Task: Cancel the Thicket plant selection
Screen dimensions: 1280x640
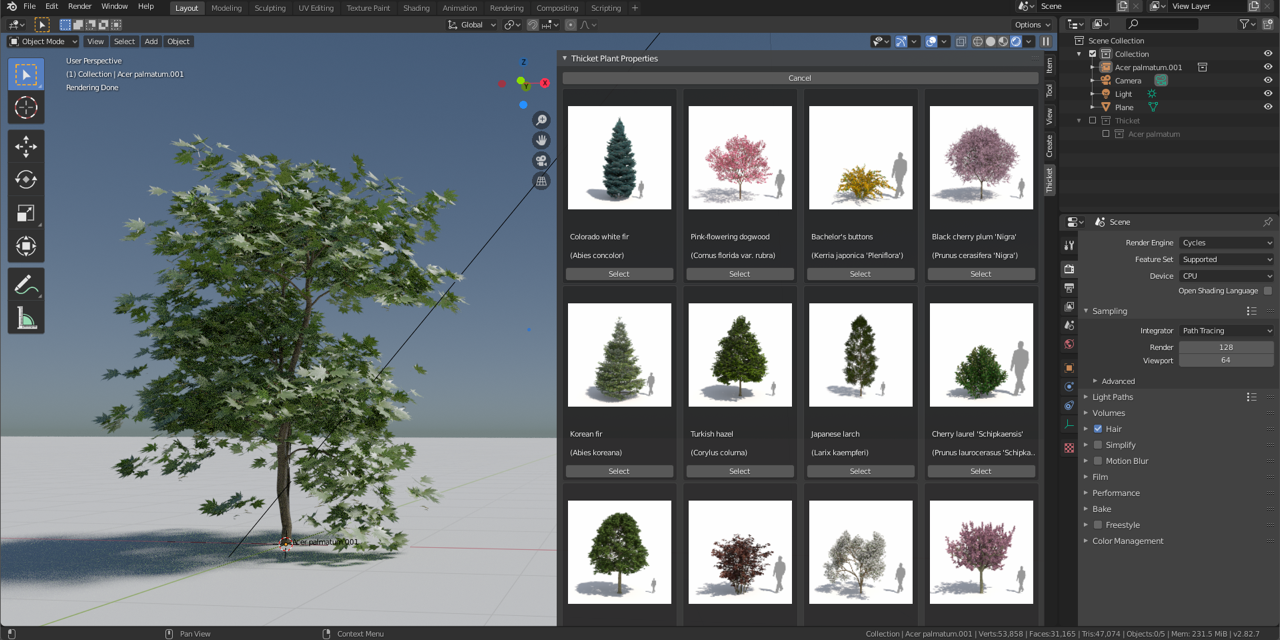Action: [800, 78]
